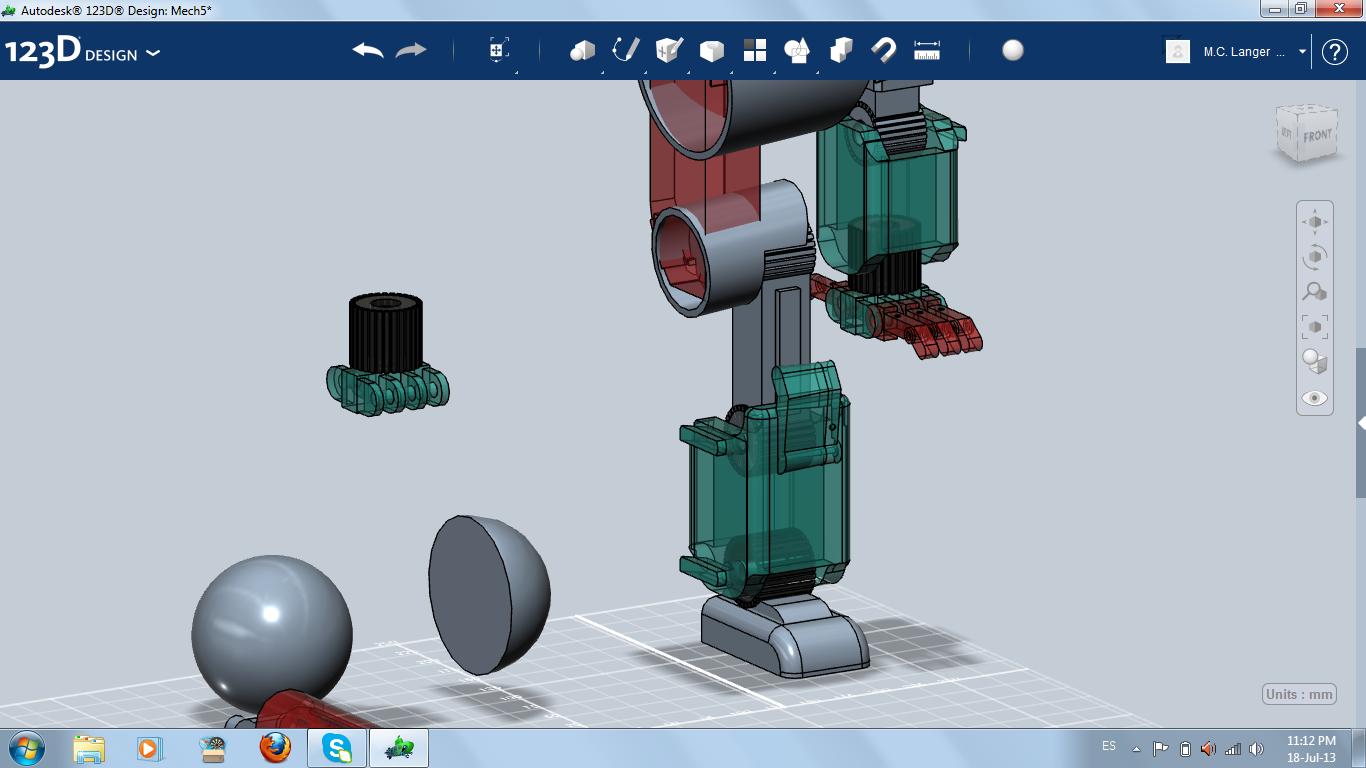Open the Help question mark
The height and width of the screenshot is (768, 1366).
[x=1335, y=52]
